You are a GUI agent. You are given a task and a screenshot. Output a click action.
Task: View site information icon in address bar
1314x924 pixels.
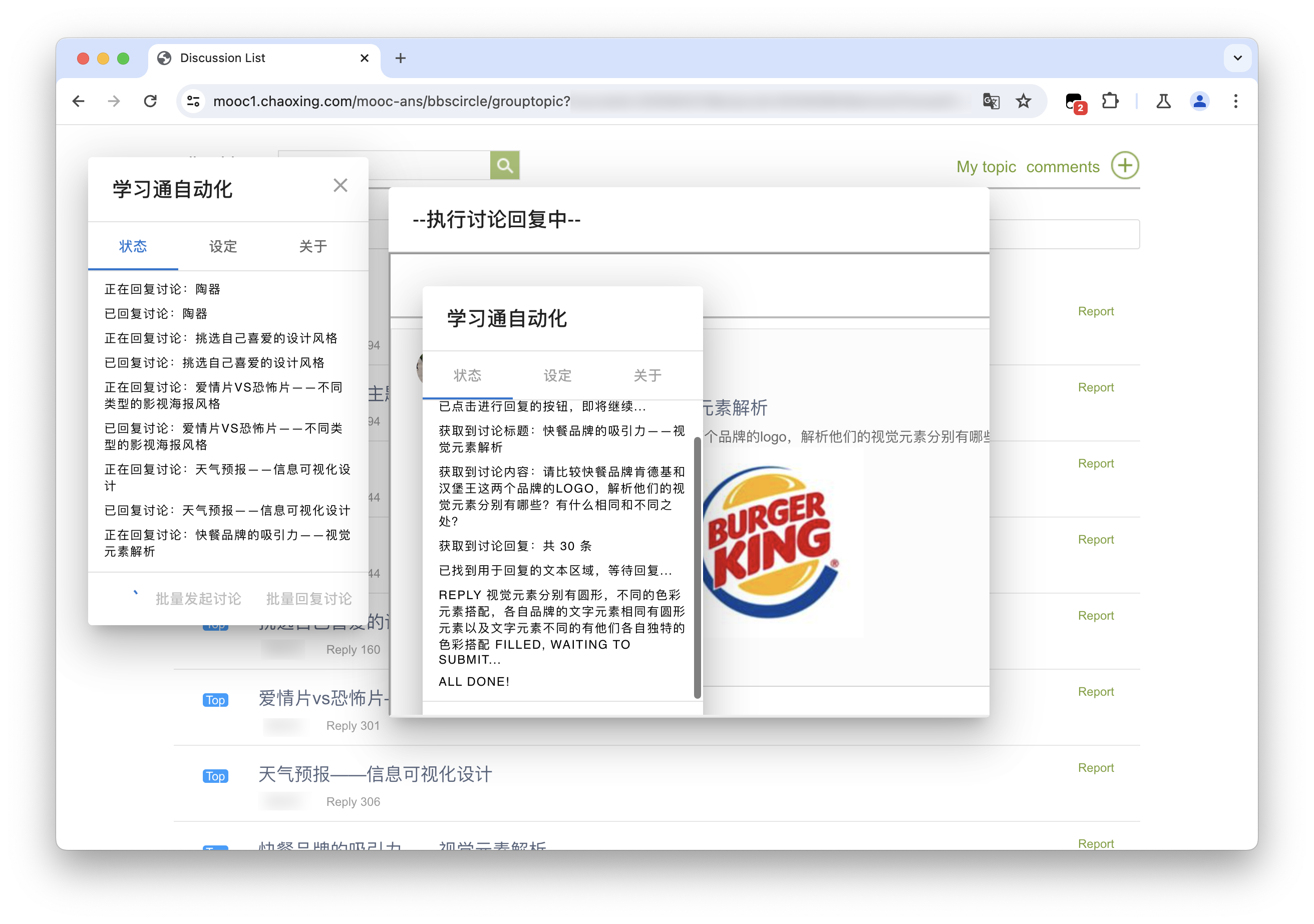click(x=193, y=101)
